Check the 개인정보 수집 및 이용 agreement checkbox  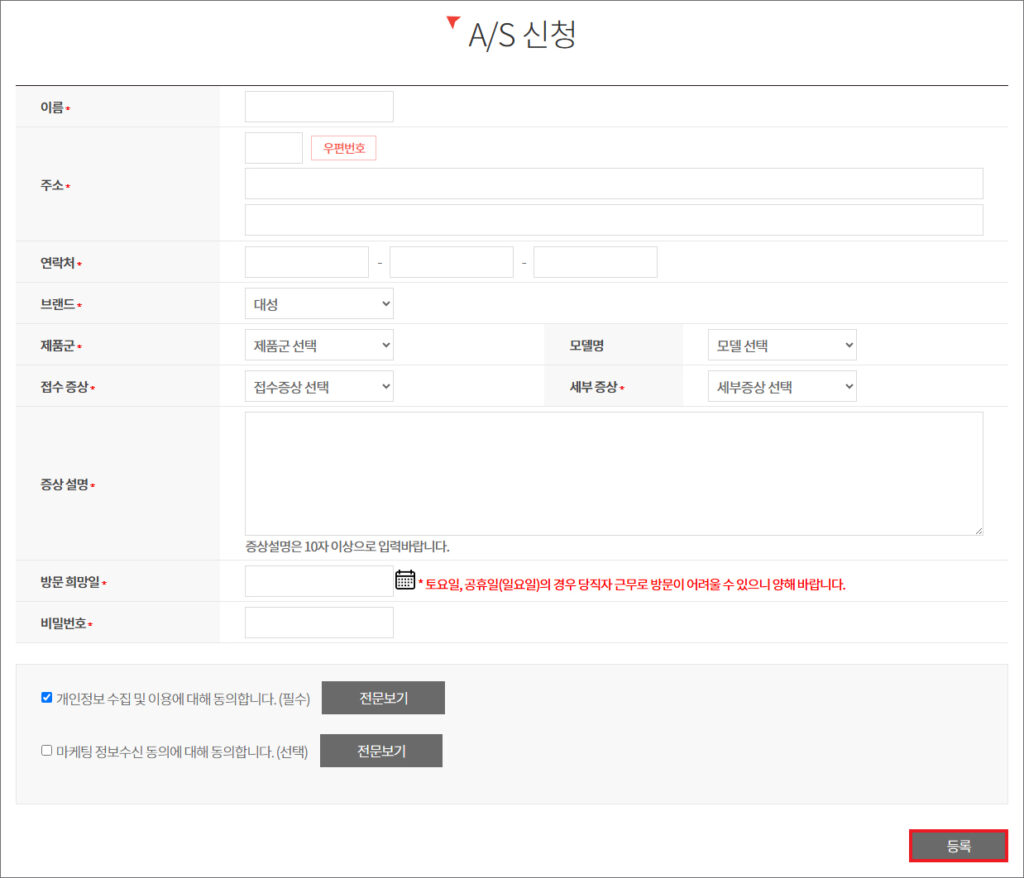click(46, 698)
